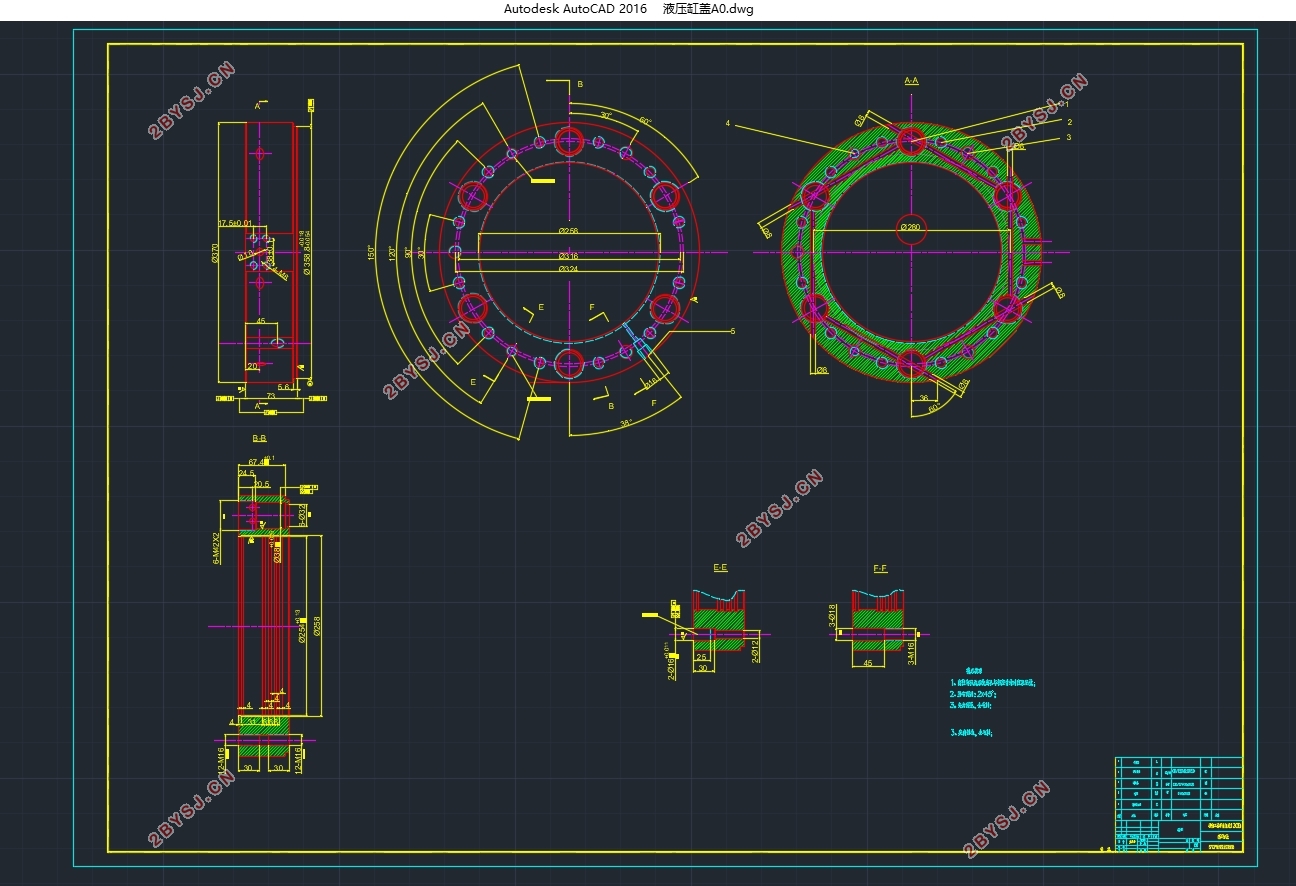1296x886 pixels.
Task: Click part callout number 3
Action: coord(1068,138)
